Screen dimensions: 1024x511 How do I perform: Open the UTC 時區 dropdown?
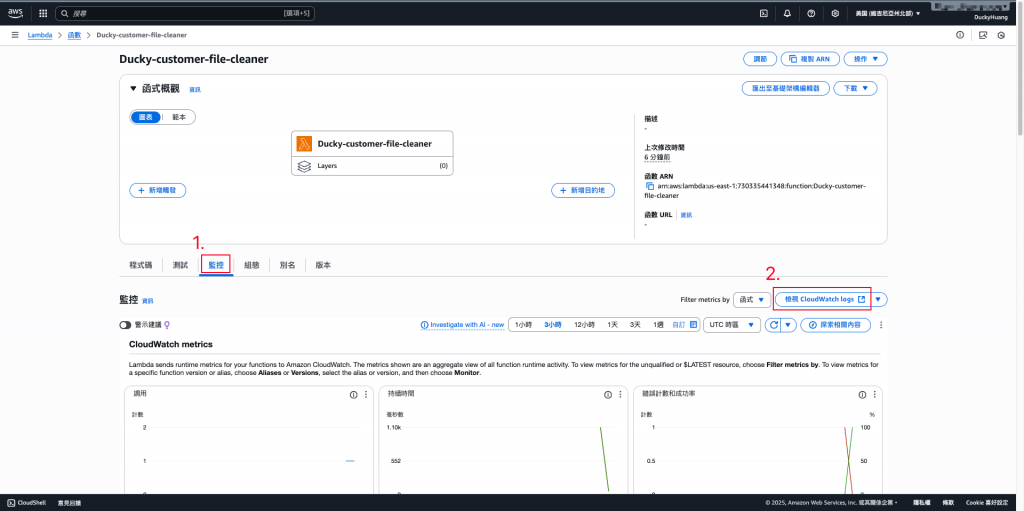(732, 325)
